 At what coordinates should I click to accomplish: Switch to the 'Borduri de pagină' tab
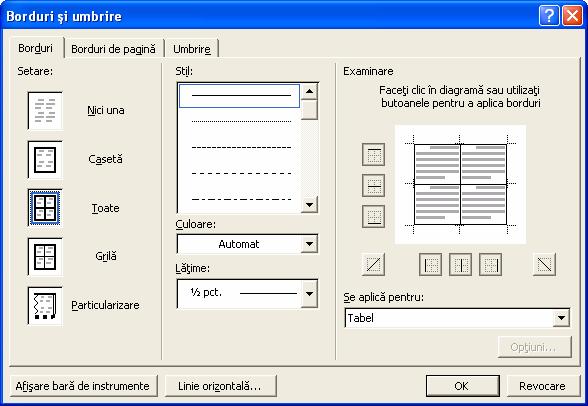coord(113,49)
